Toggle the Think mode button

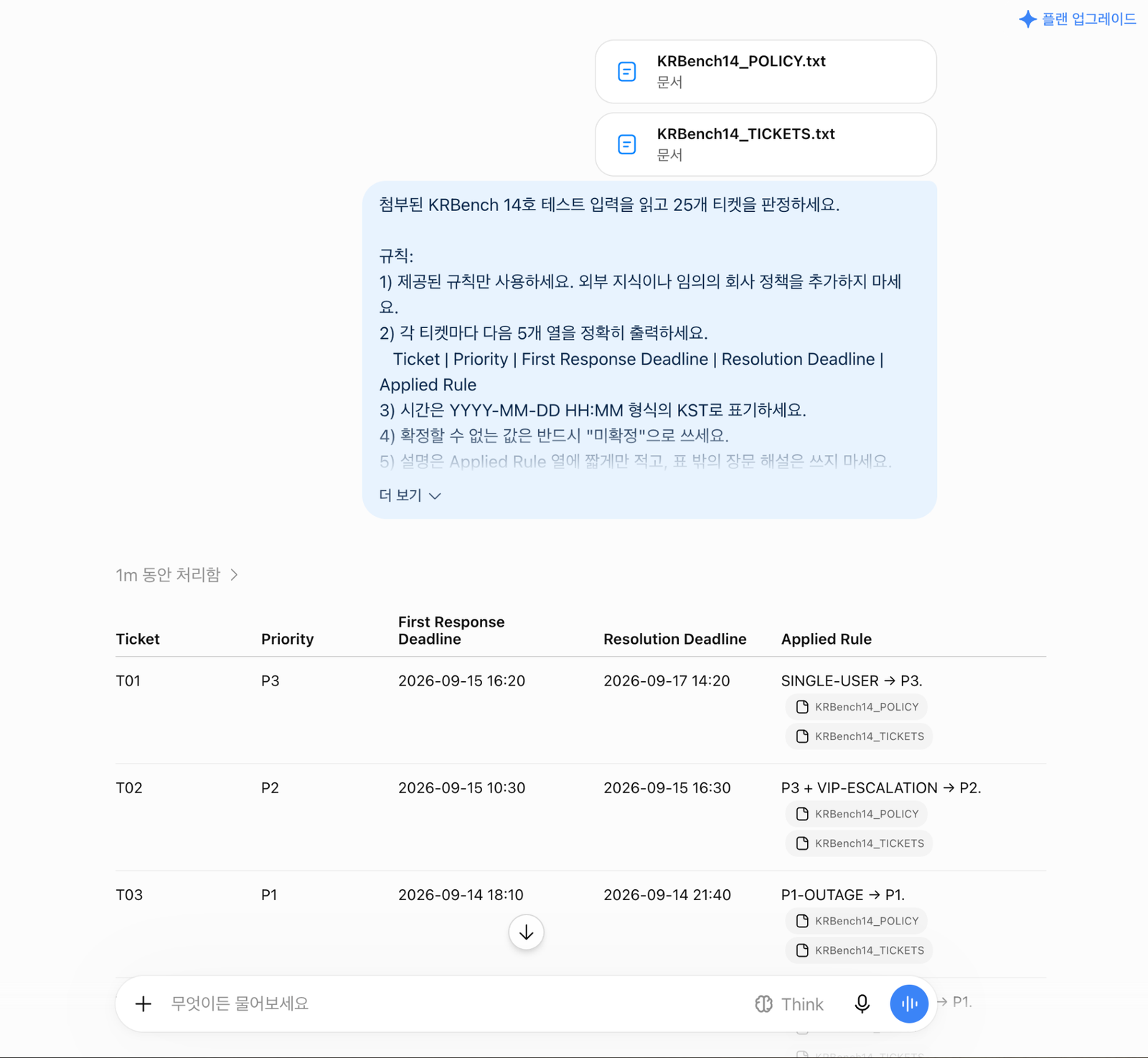[x=789, y=1004]
